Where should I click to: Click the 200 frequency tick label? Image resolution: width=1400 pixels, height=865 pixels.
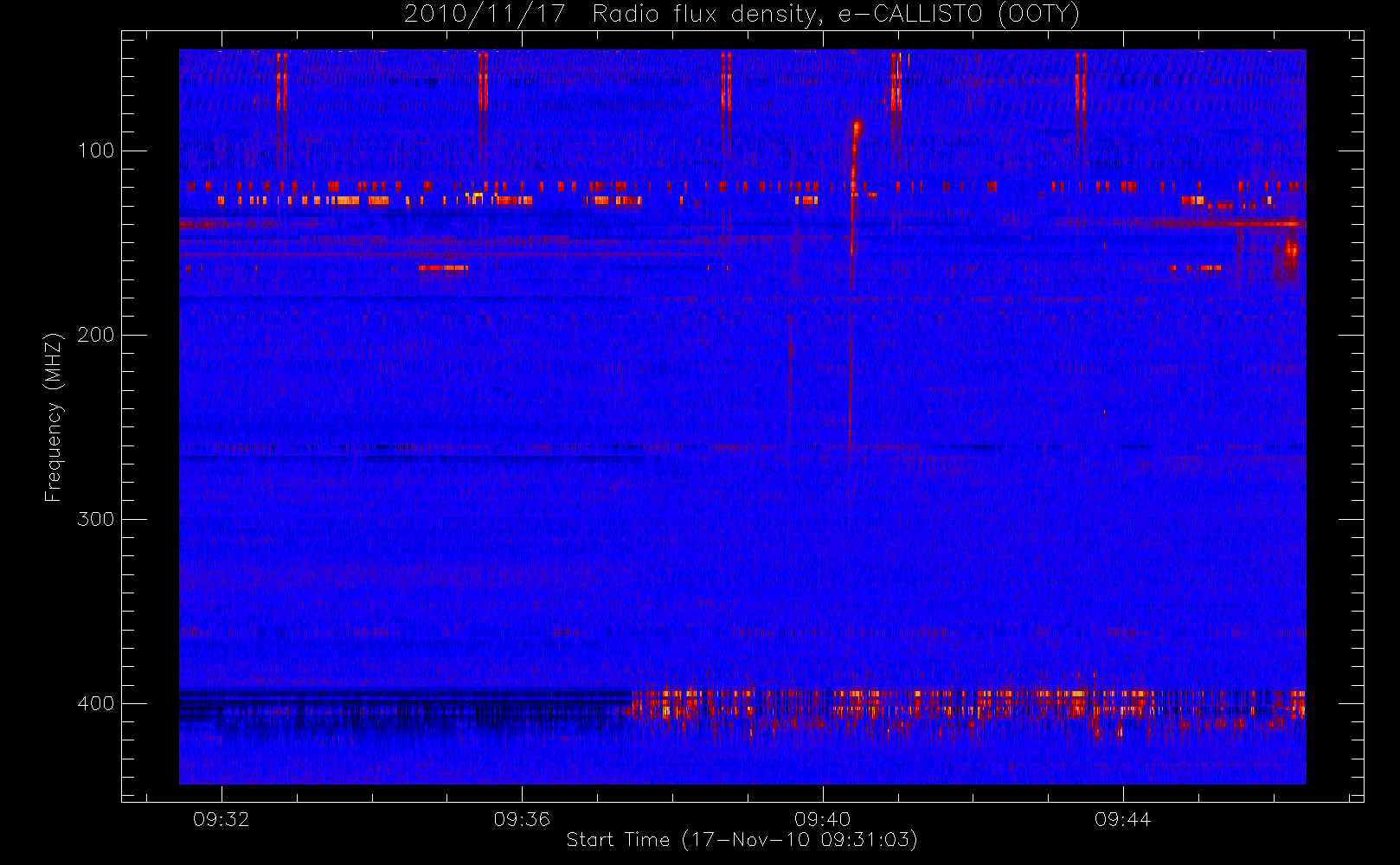tap(96, 335)
